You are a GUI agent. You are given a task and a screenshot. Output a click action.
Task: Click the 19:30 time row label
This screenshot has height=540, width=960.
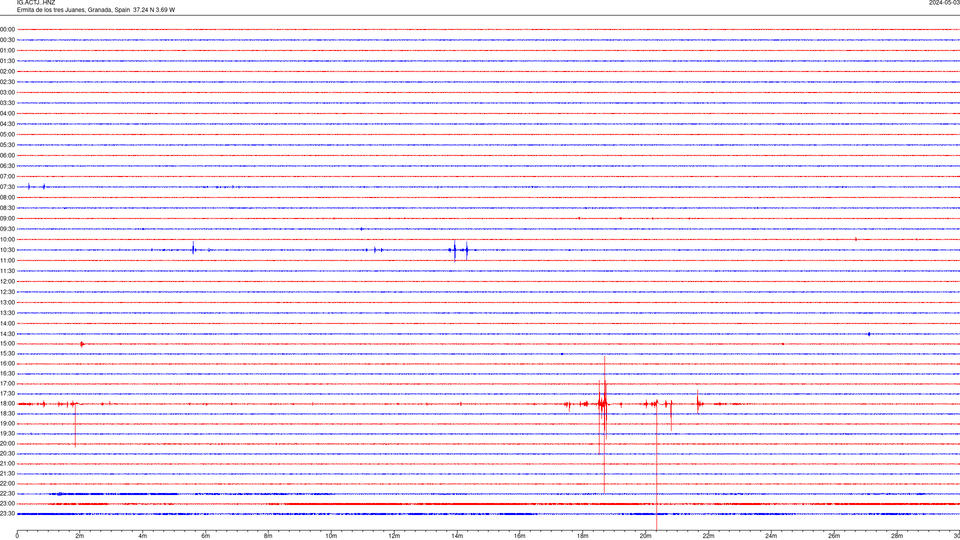point(7,433)
